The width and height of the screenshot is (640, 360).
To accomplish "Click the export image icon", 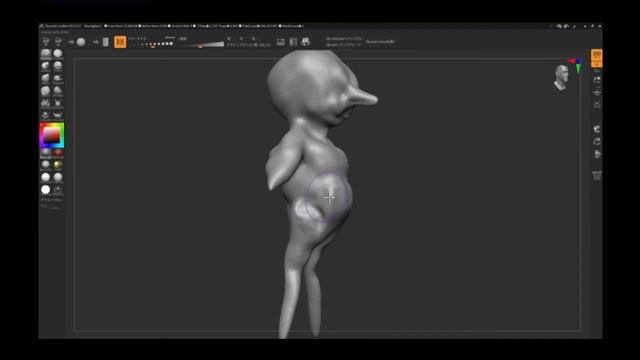I will point(281,42).
